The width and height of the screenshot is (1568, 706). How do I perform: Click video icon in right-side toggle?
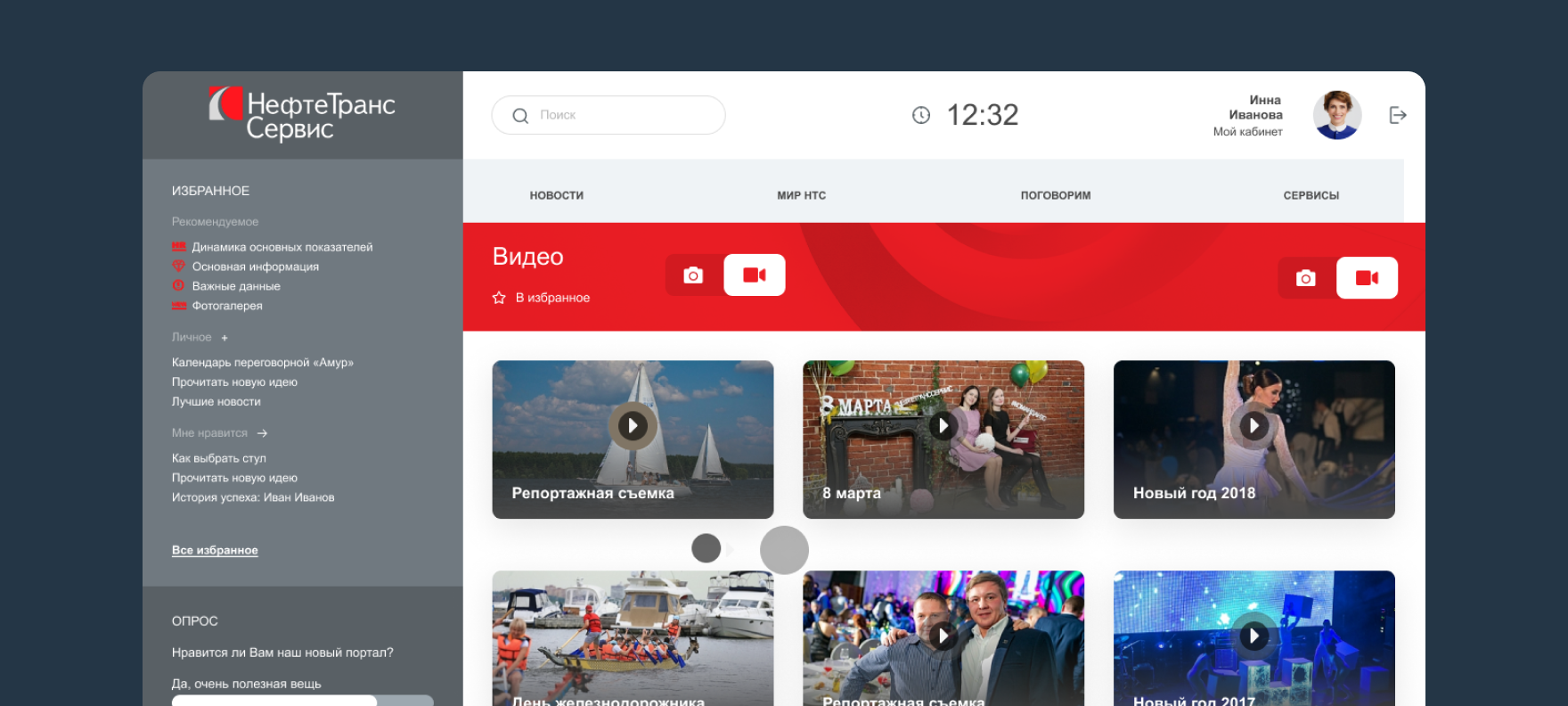[x=1367, y=278]
